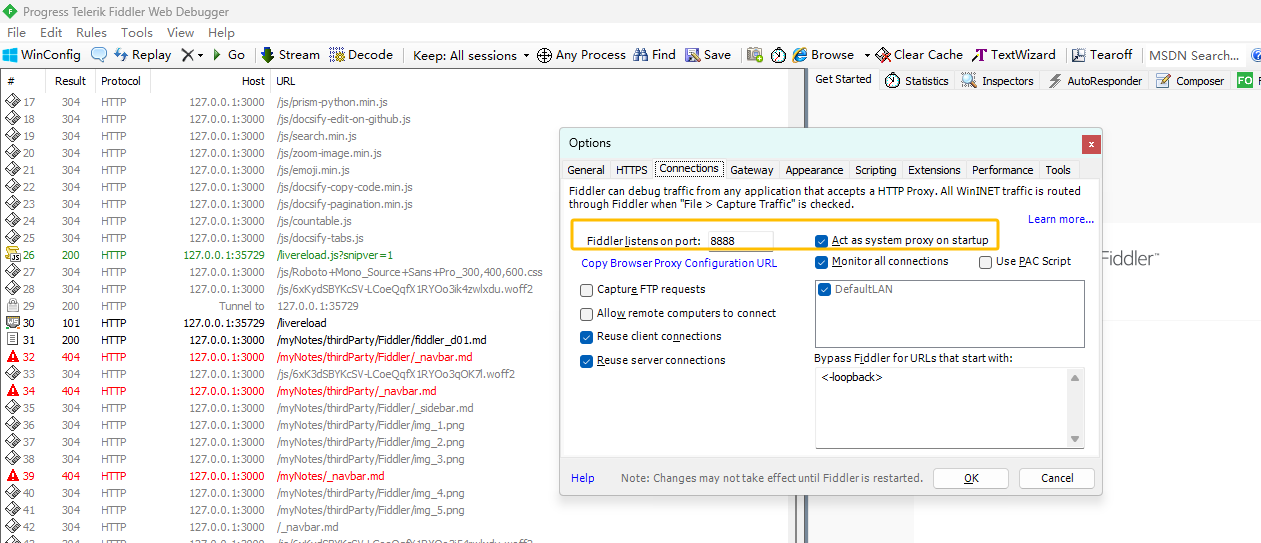Open the Keep: All sessions dropdown
1261x543 pixels.
(x=471, y=55)
